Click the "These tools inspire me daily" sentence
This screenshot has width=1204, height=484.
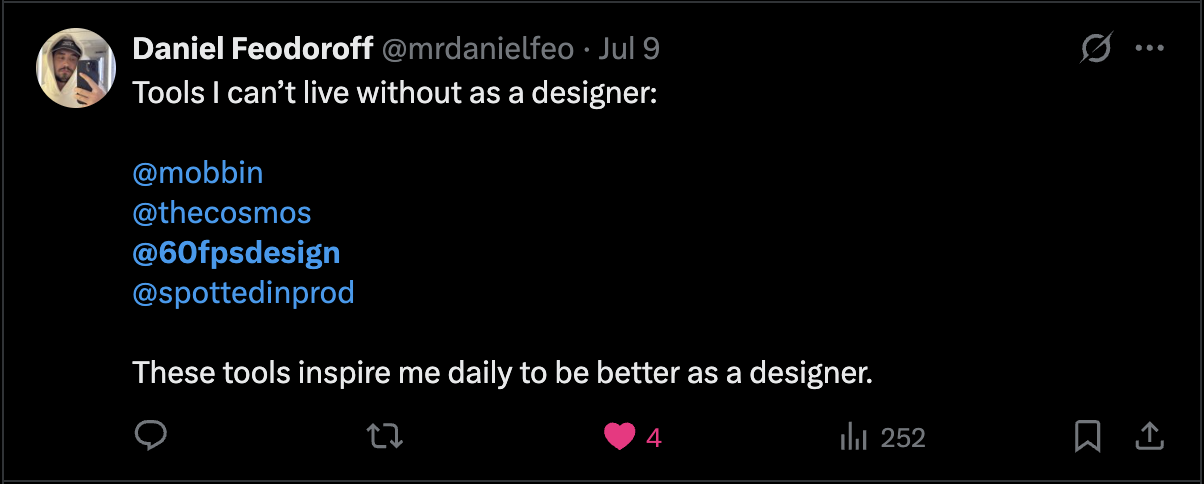point(503,374)
